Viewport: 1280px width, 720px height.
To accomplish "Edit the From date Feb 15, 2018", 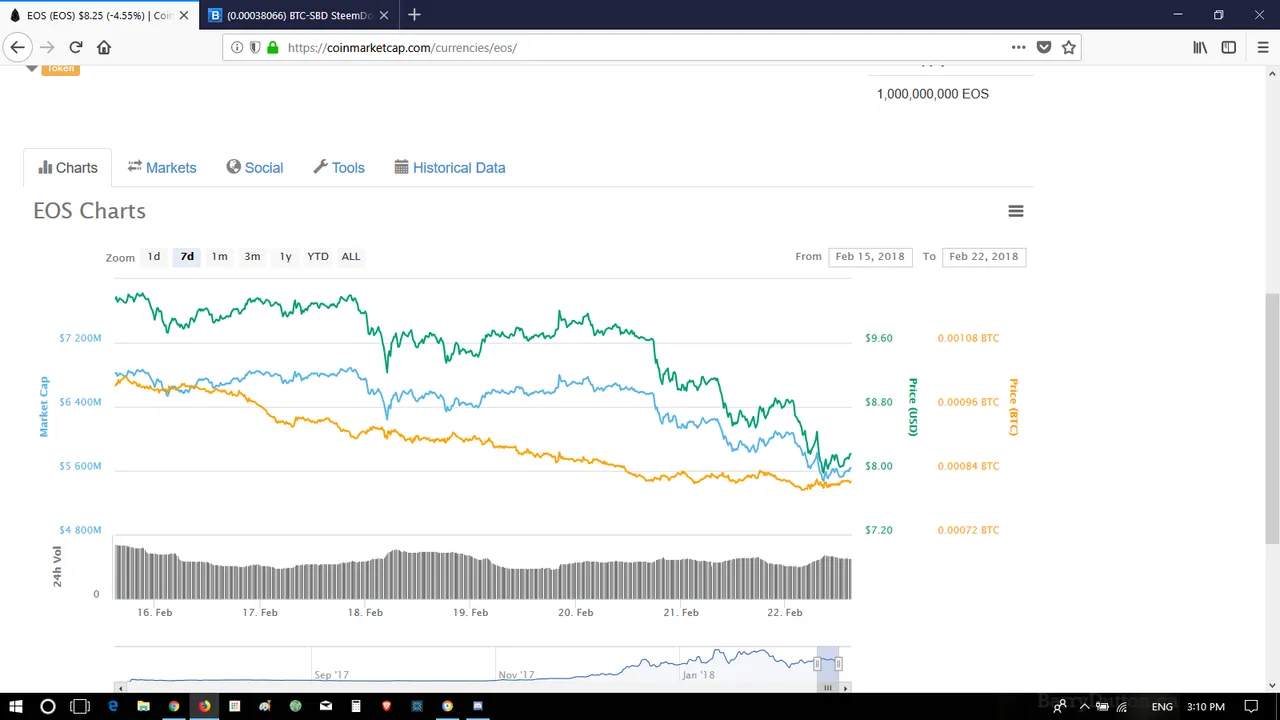I will pyautogui.click(x=870, y=257).
